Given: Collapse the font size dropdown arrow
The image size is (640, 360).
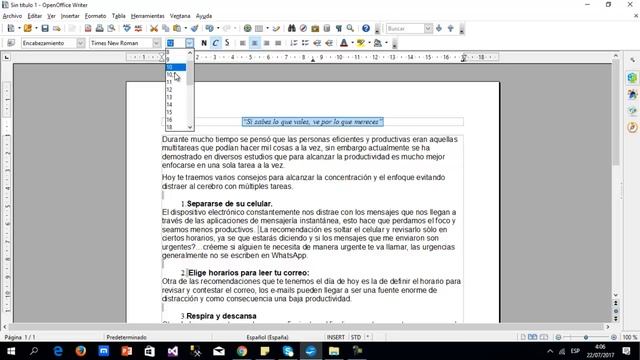Looking at the screenshot, I should click(189, 43).
